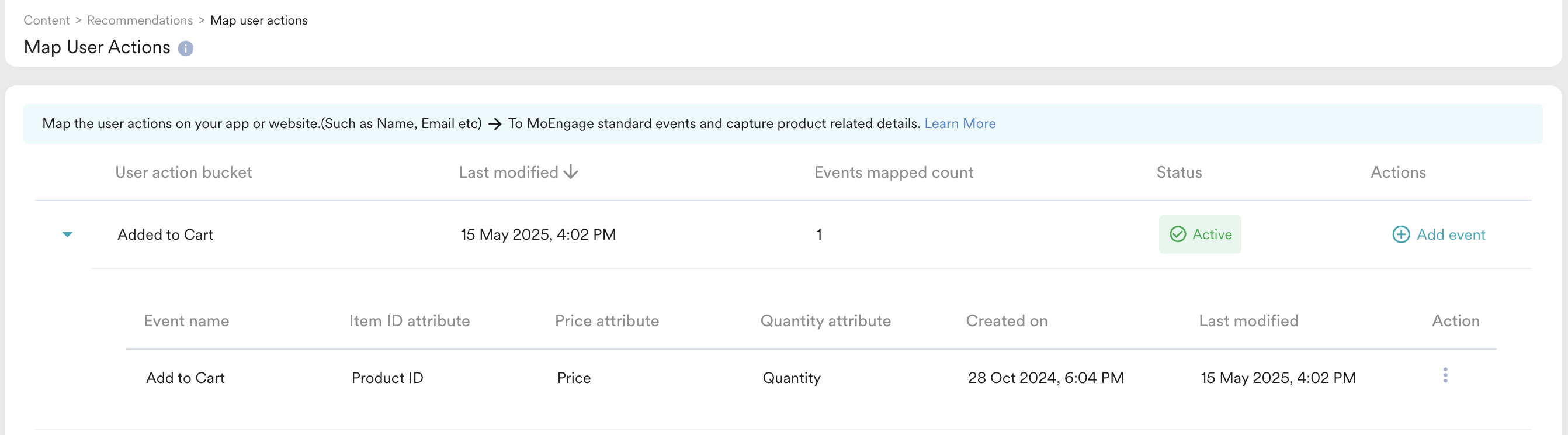Select the Added to Cart bucket name
Image resolution: width=1568 pixels, height=435 pixels.
point(165,234)
